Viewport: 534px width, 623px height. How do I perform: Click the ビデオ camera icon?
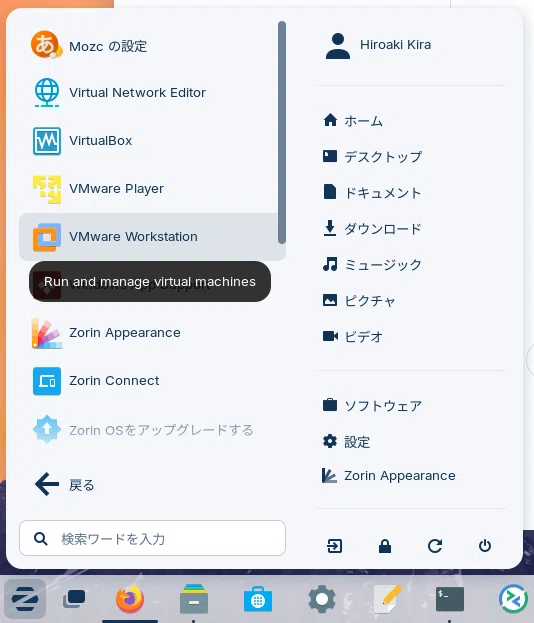[330, 336]
